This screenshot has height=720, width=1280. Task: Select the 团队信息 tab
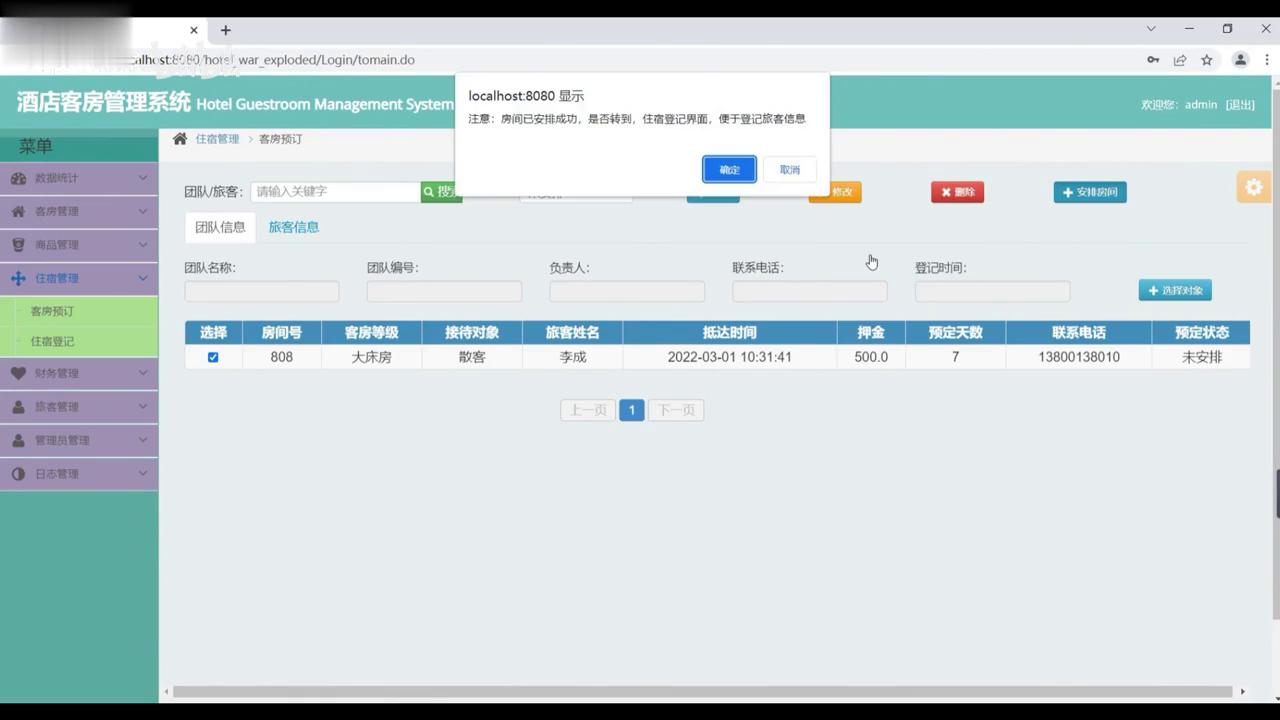coord(219,227)
